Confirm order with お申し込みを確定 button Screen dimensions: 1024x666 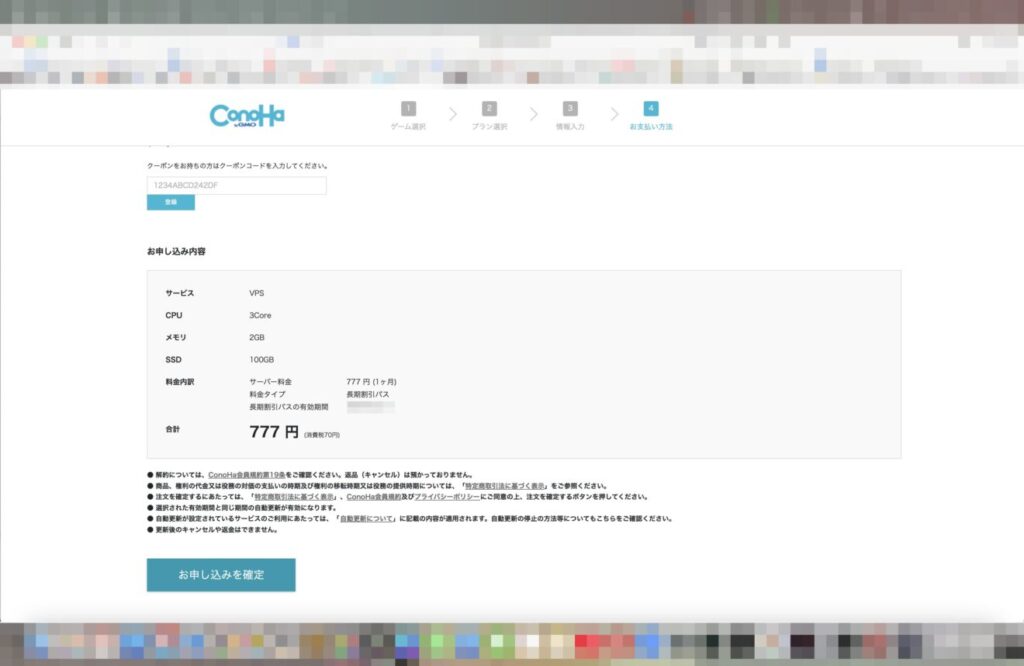(221, 575)
